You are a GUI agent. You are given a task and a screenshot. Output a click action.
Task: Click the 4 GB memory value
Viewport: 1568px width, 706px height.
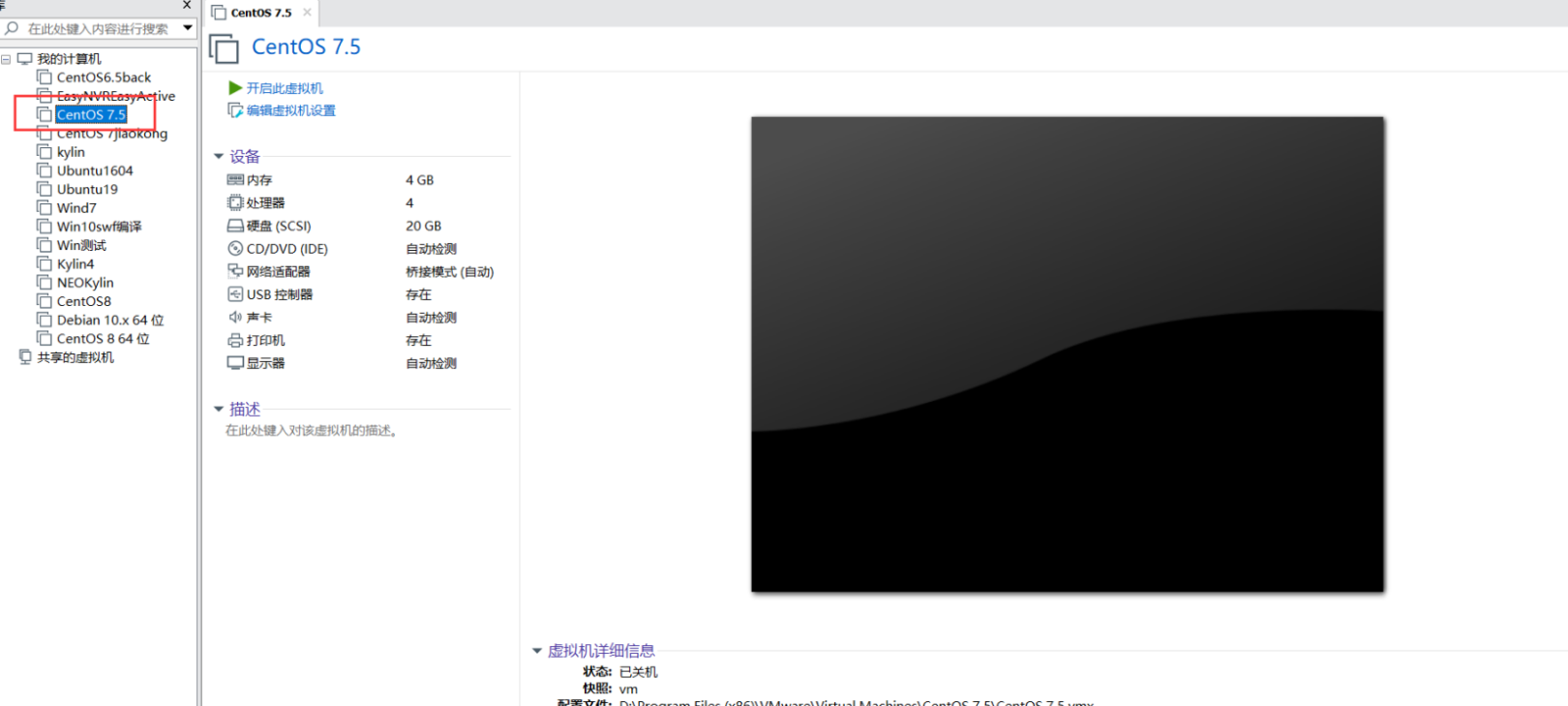coord(419,180)
